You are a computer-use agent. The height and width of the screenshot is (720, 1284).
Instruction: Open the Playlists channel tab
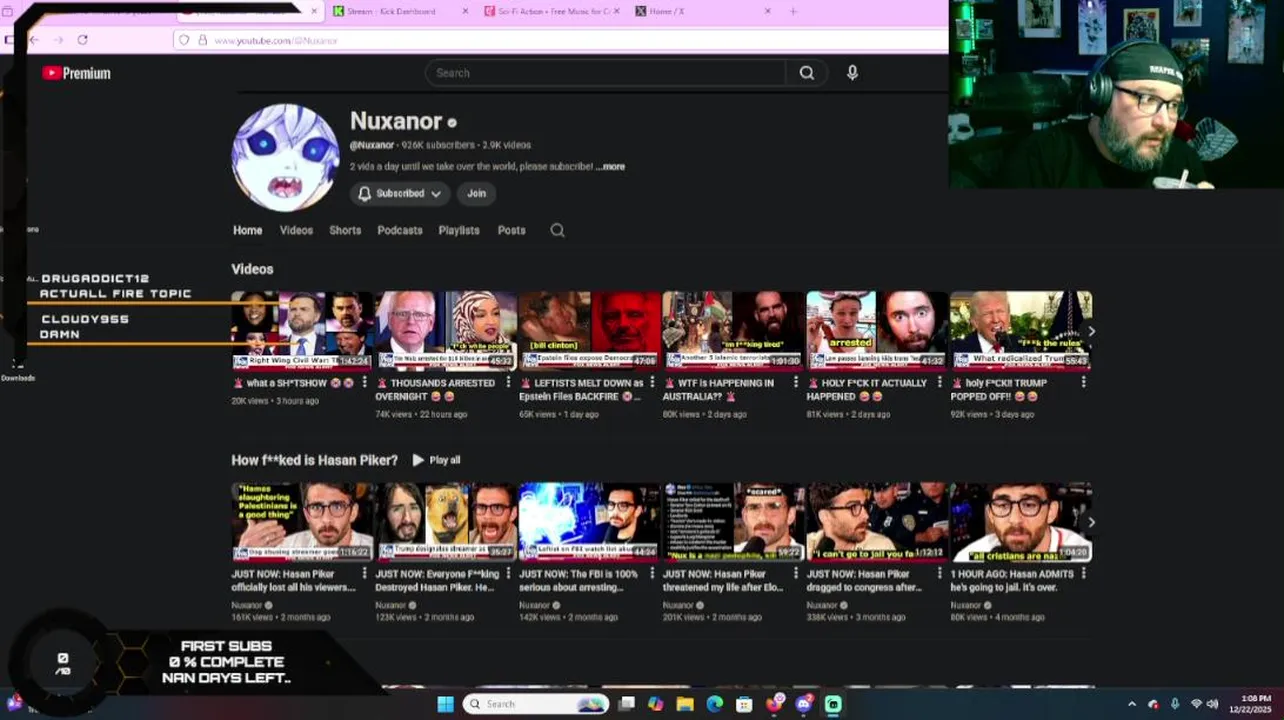click(459, 230)
